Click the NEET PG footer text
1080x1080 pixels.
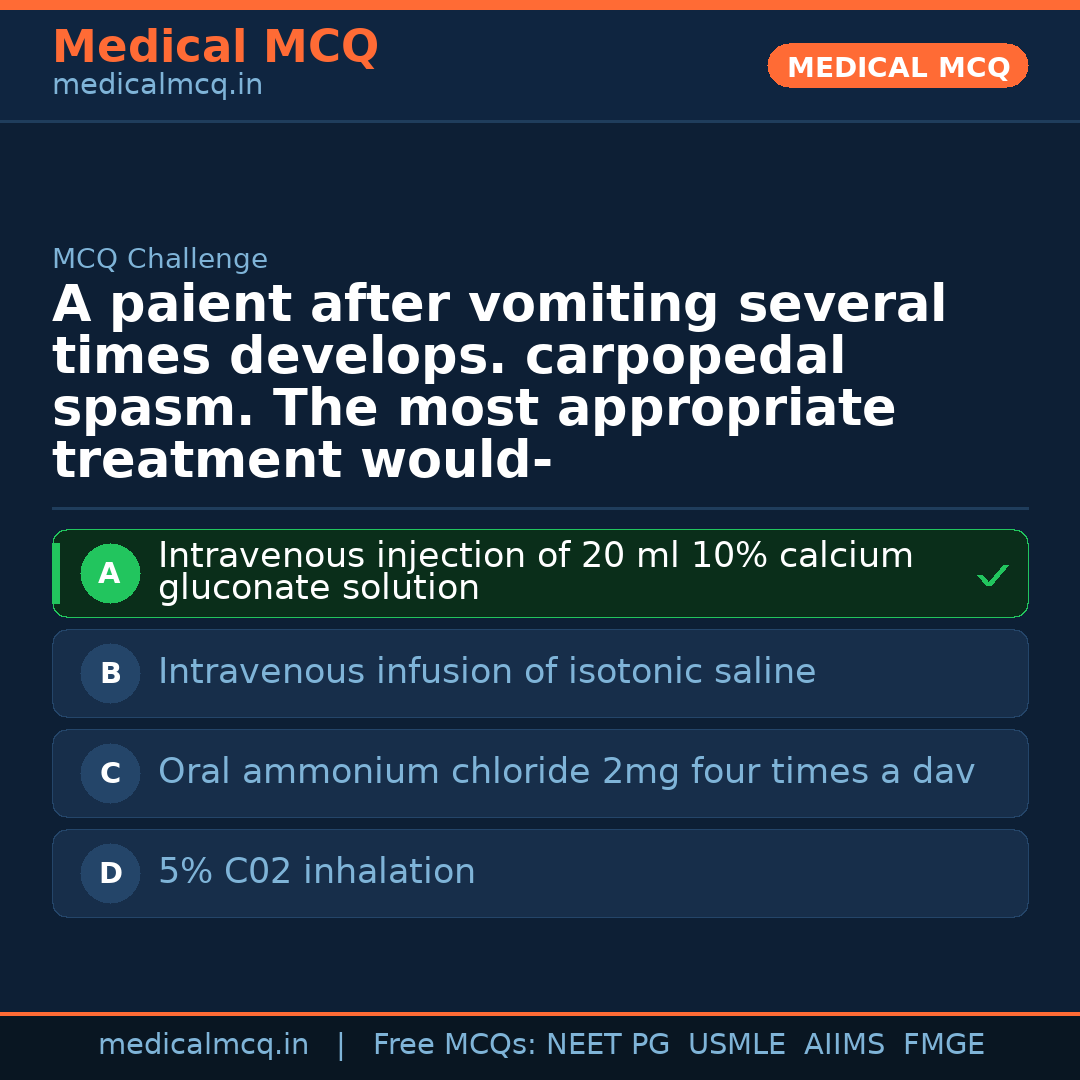[x=608, y=1045]
